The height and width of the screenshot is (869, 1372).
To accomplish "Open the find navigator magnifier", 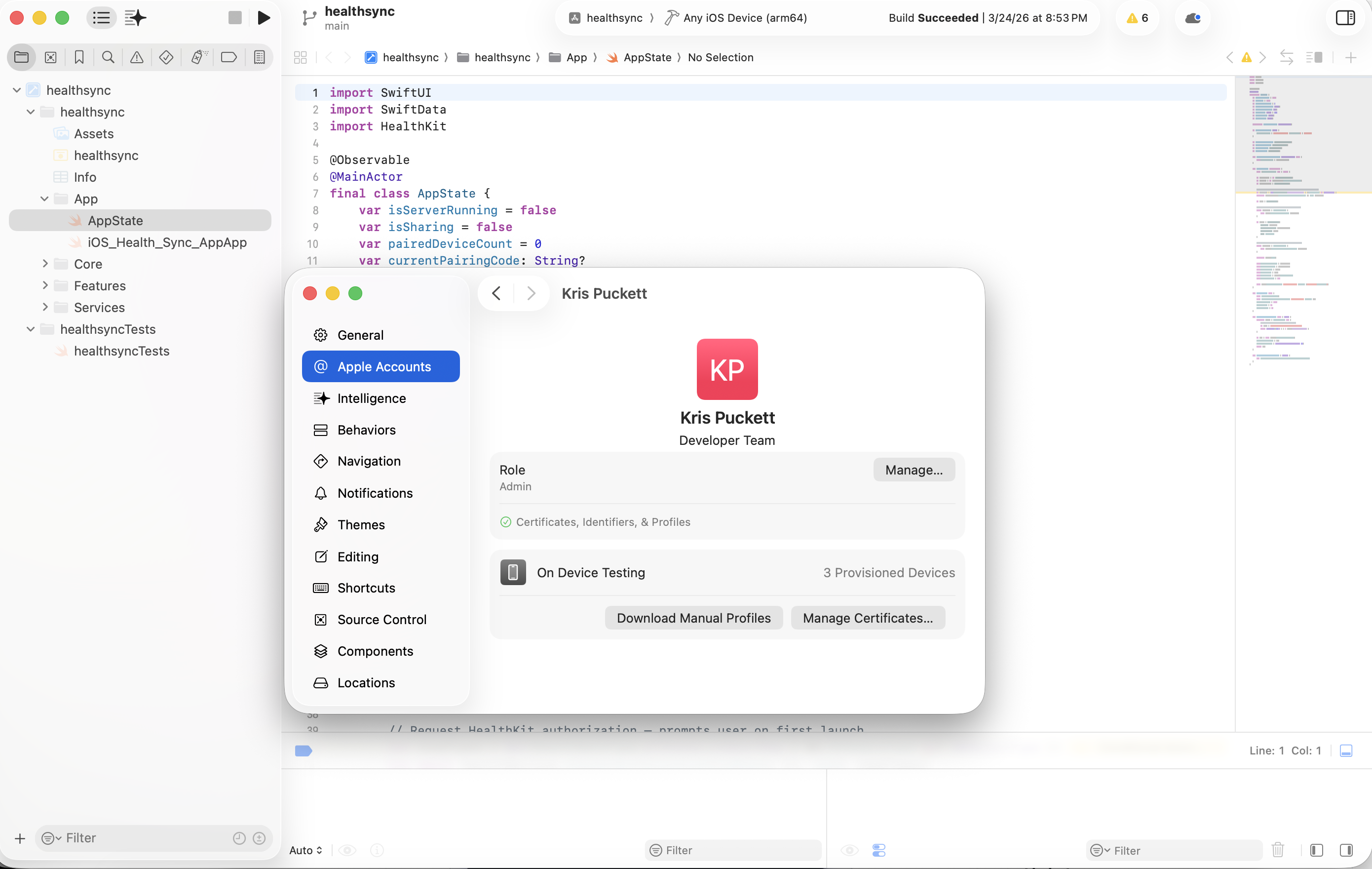I will (108, 57).
